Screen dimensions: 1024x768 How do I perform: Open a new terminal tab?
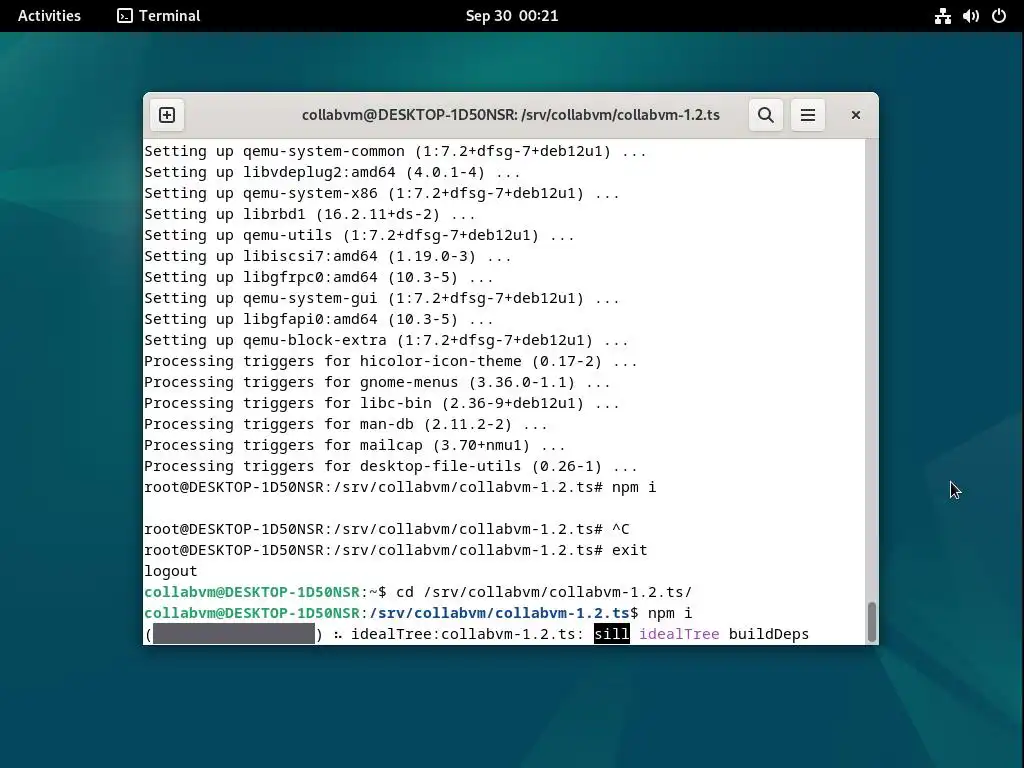coord(167,115)
